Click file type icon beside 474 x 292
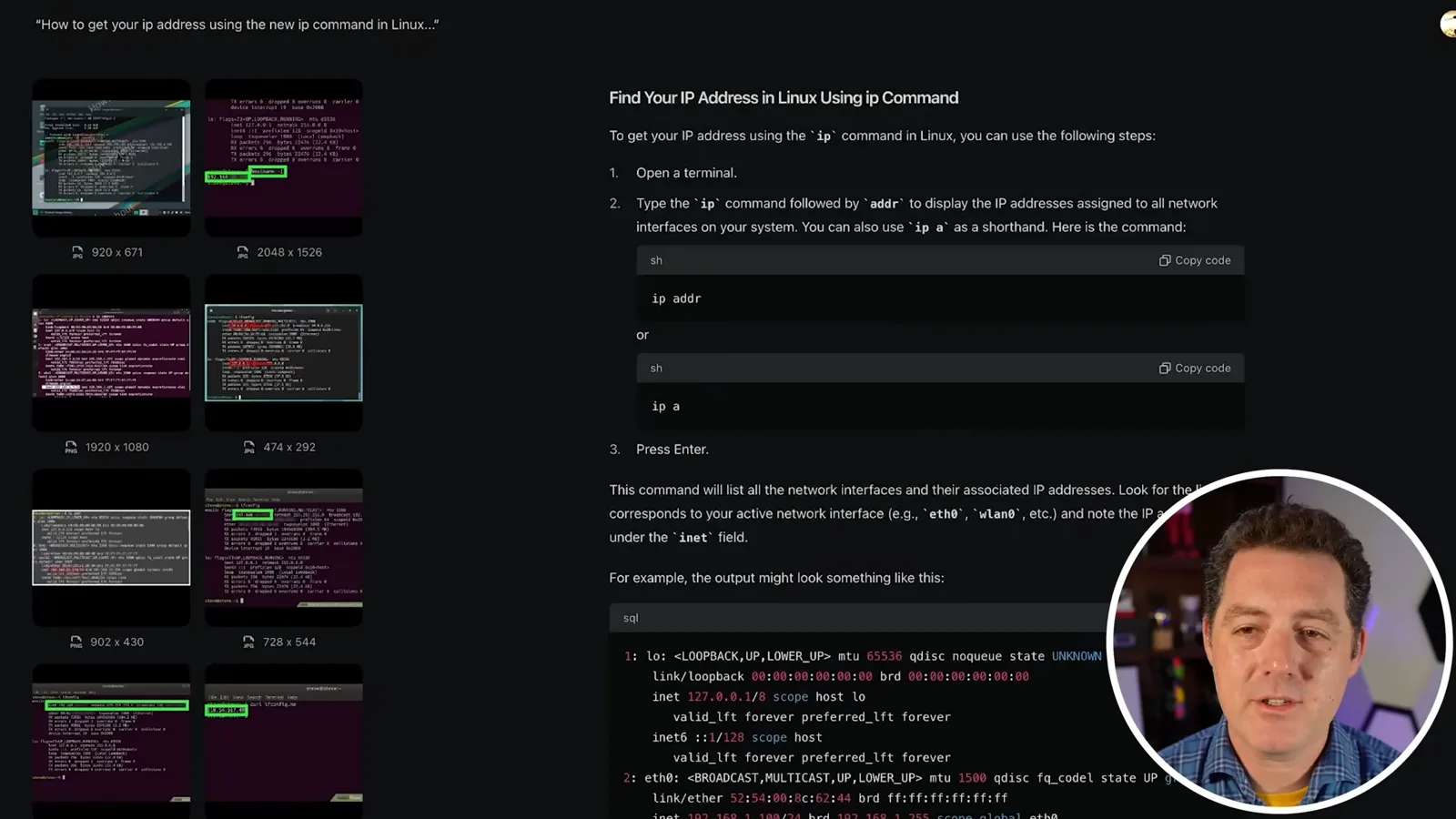 248,447
